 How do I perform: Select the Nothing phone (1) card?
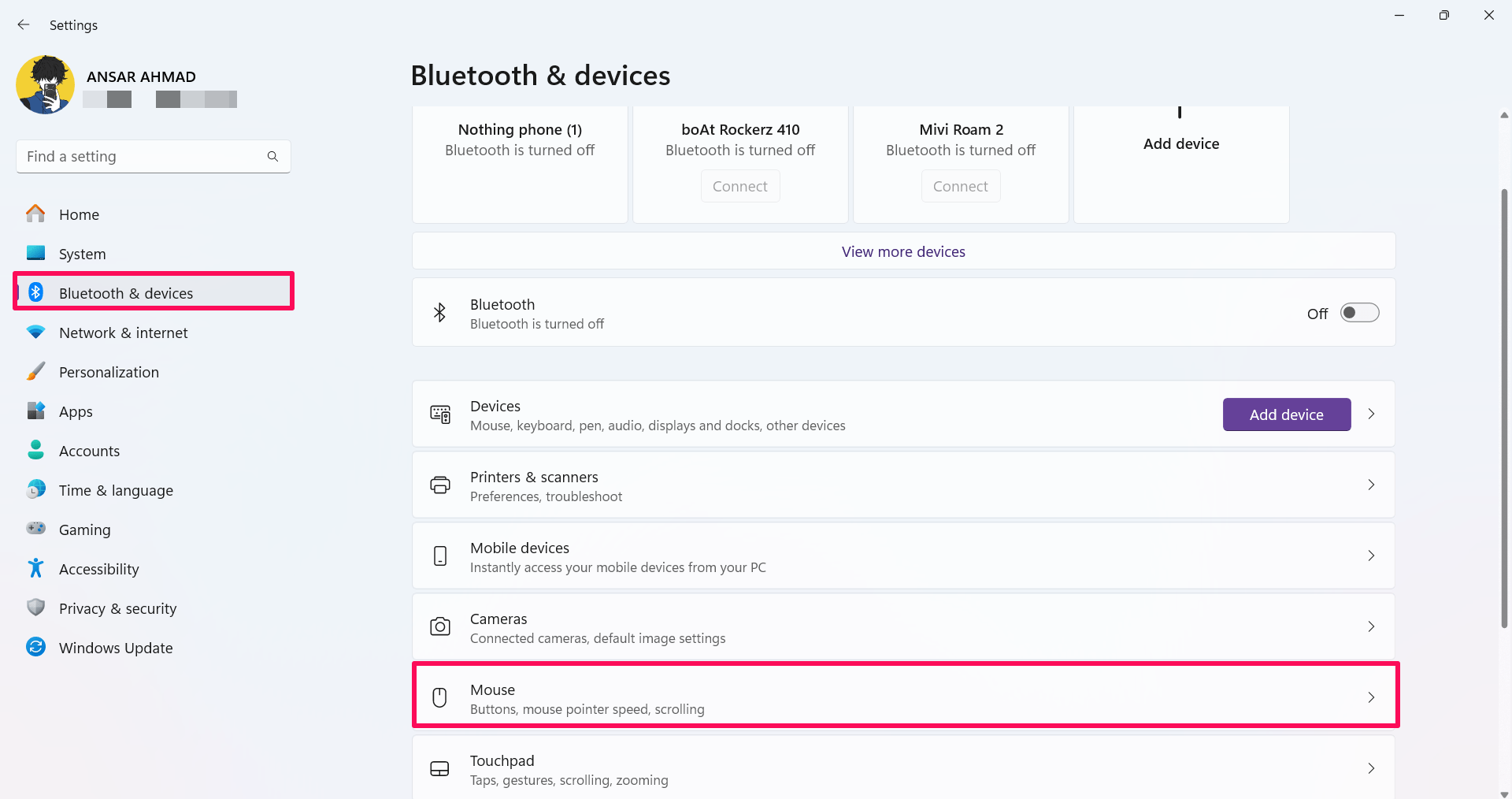pyautogui.click(x=520, y=164)
